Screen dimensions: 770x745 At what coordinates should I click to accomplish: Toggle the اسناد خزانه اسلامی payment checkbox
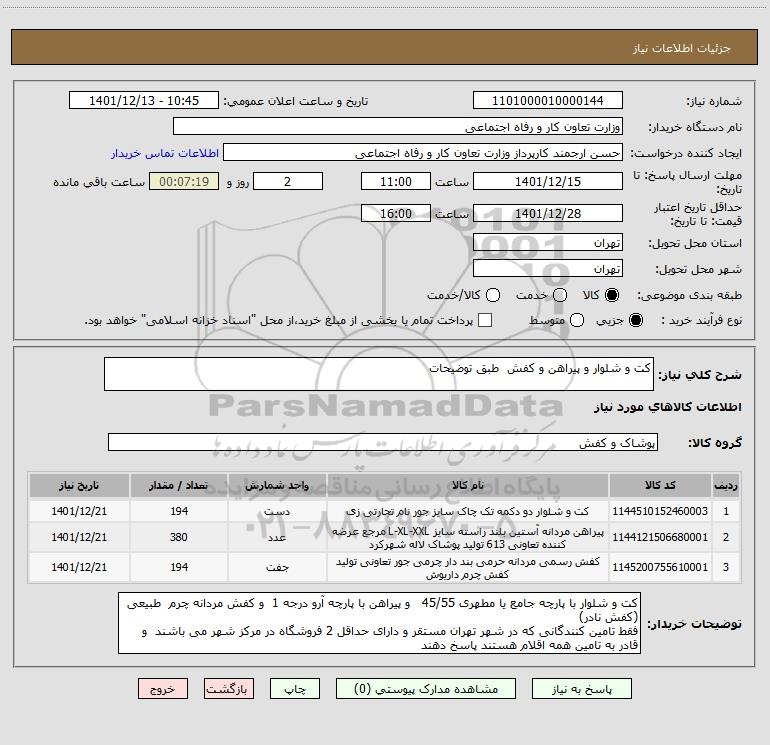coord(485,320)
